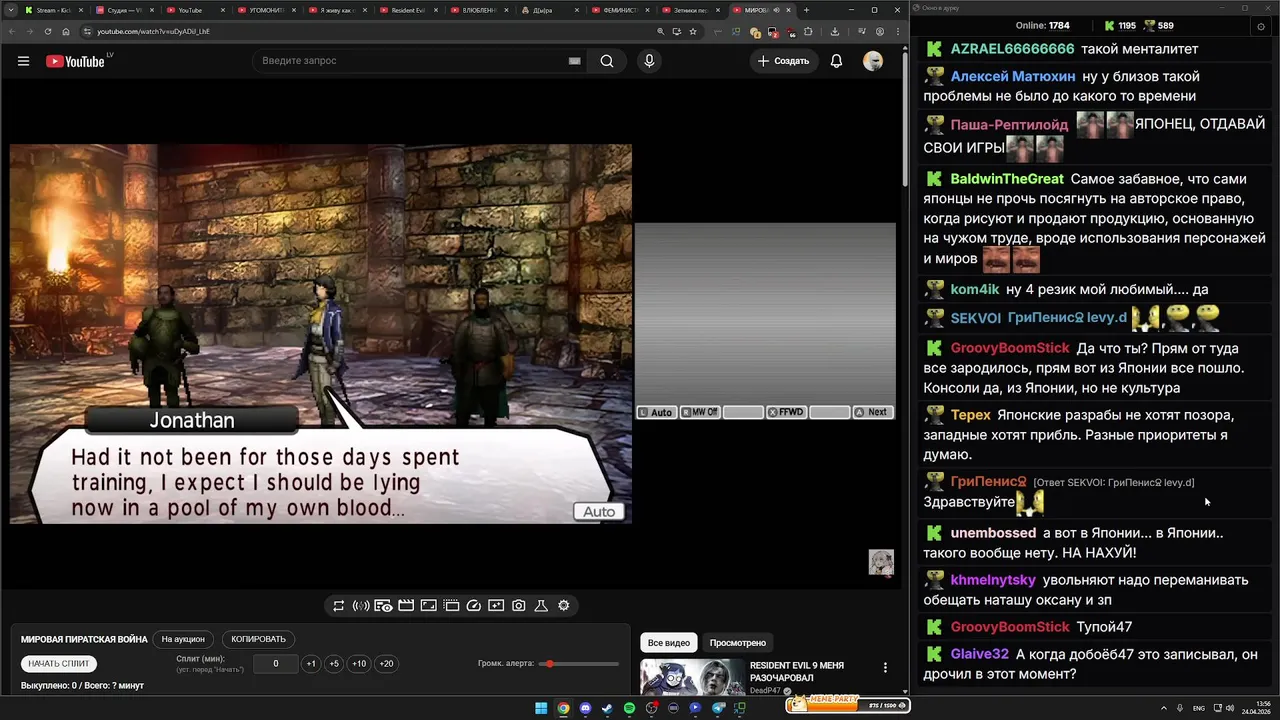
Task: Add one minute with the +1 button
Action: point(311,664)
